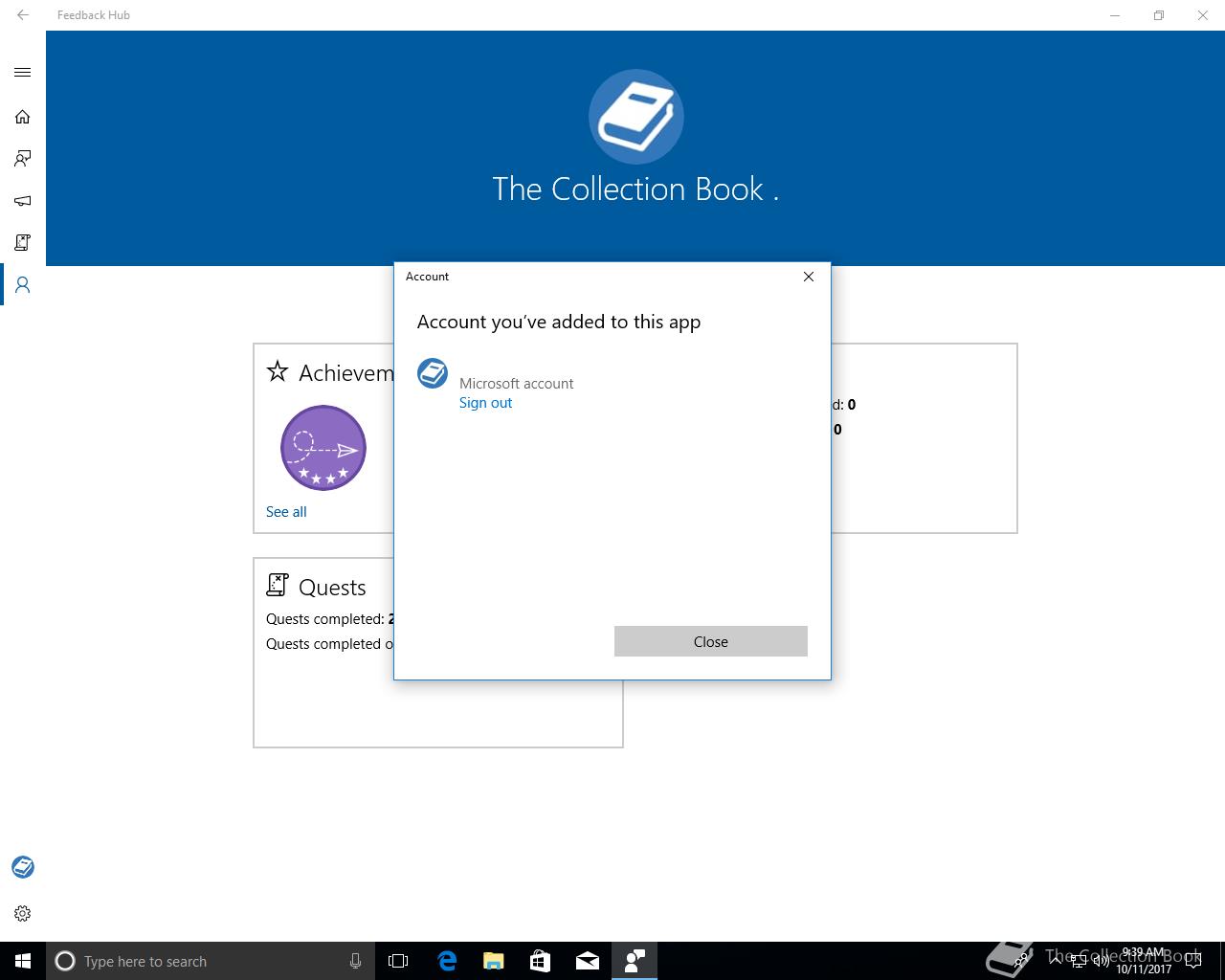Click Sign out link in Account dialog
The height and width of the screenshot is (980, 1225).
[485, 403]
